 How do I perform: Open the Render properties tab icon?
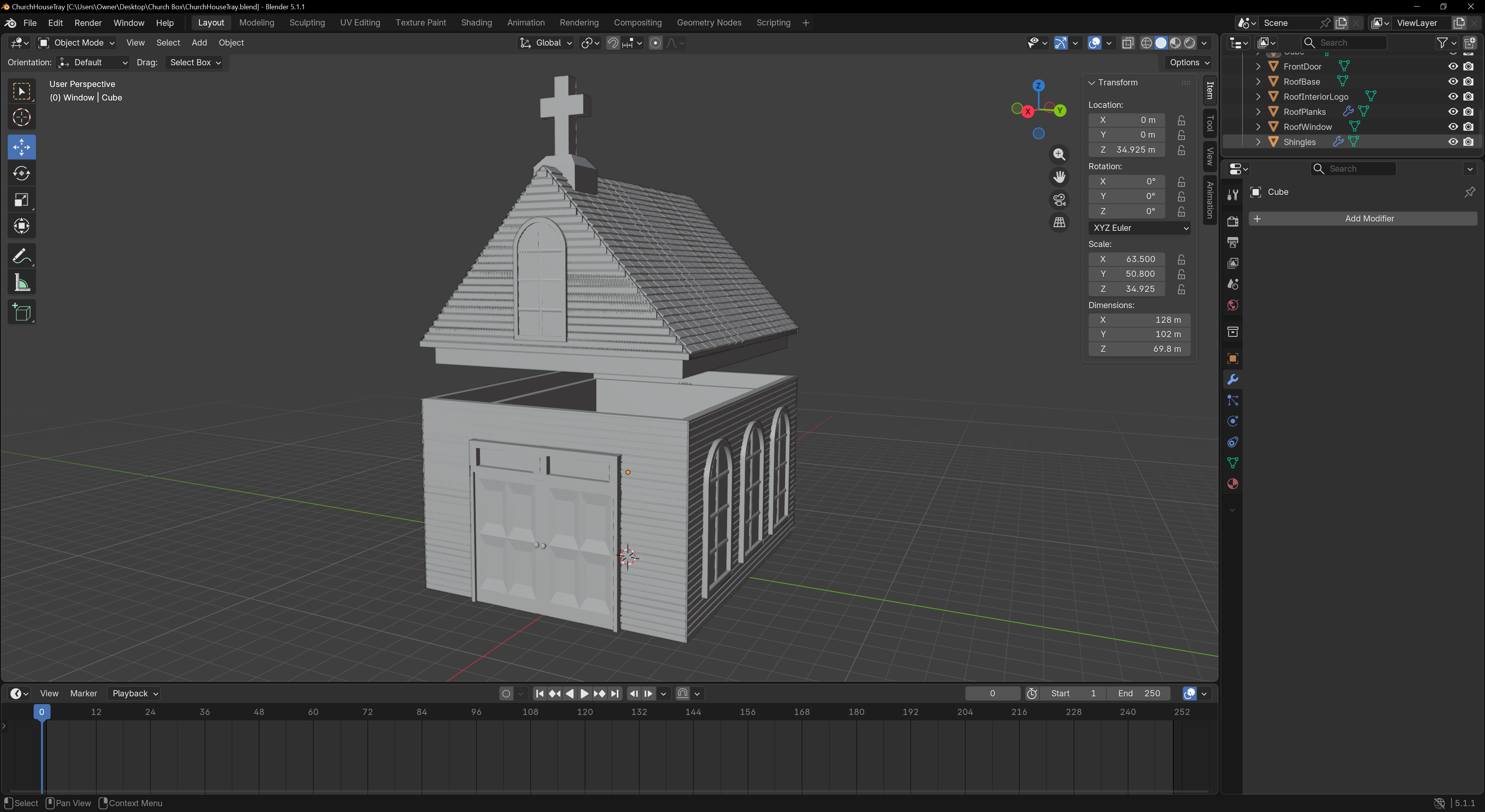click(1232, 221)
